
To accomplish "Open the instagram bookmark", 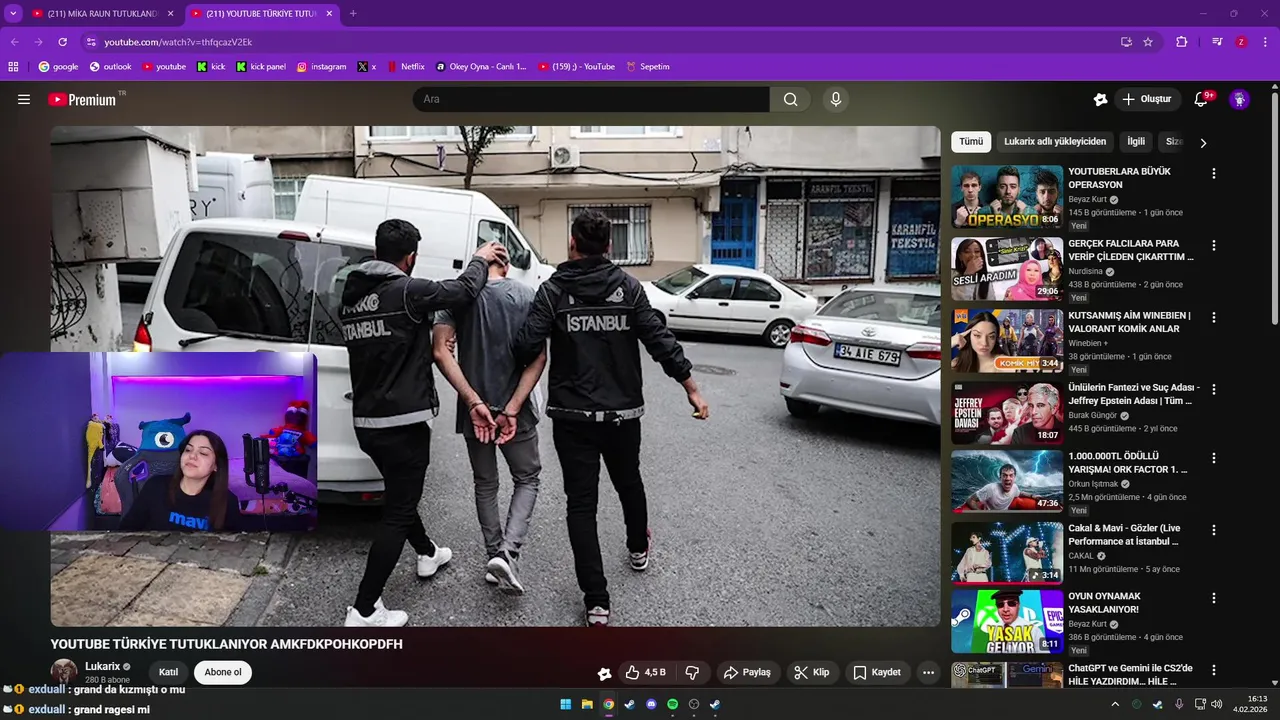I will [321, 67].
